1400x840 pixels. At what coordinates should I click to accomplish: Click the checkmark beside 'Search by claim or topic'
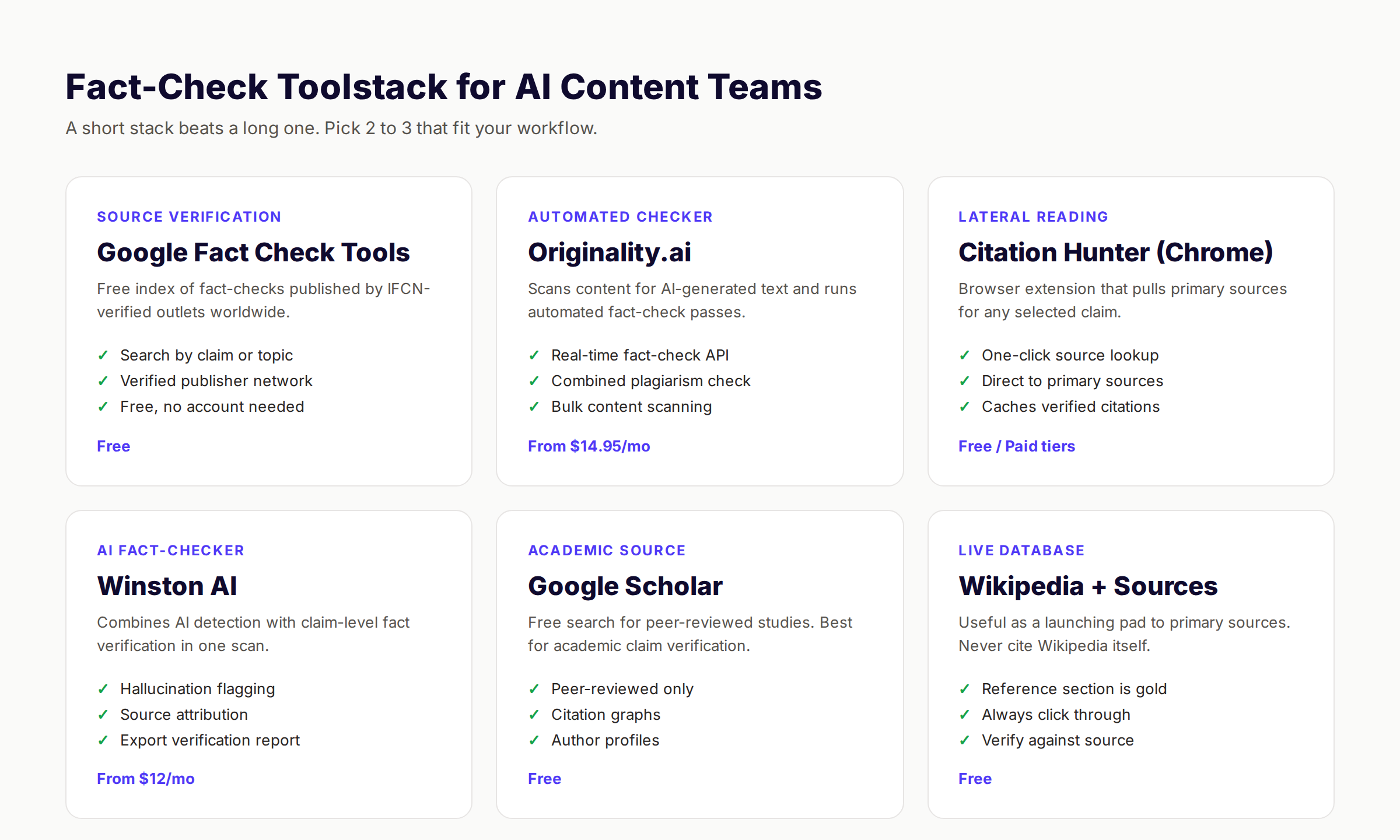pyautogui.click(x=103, y=355)
